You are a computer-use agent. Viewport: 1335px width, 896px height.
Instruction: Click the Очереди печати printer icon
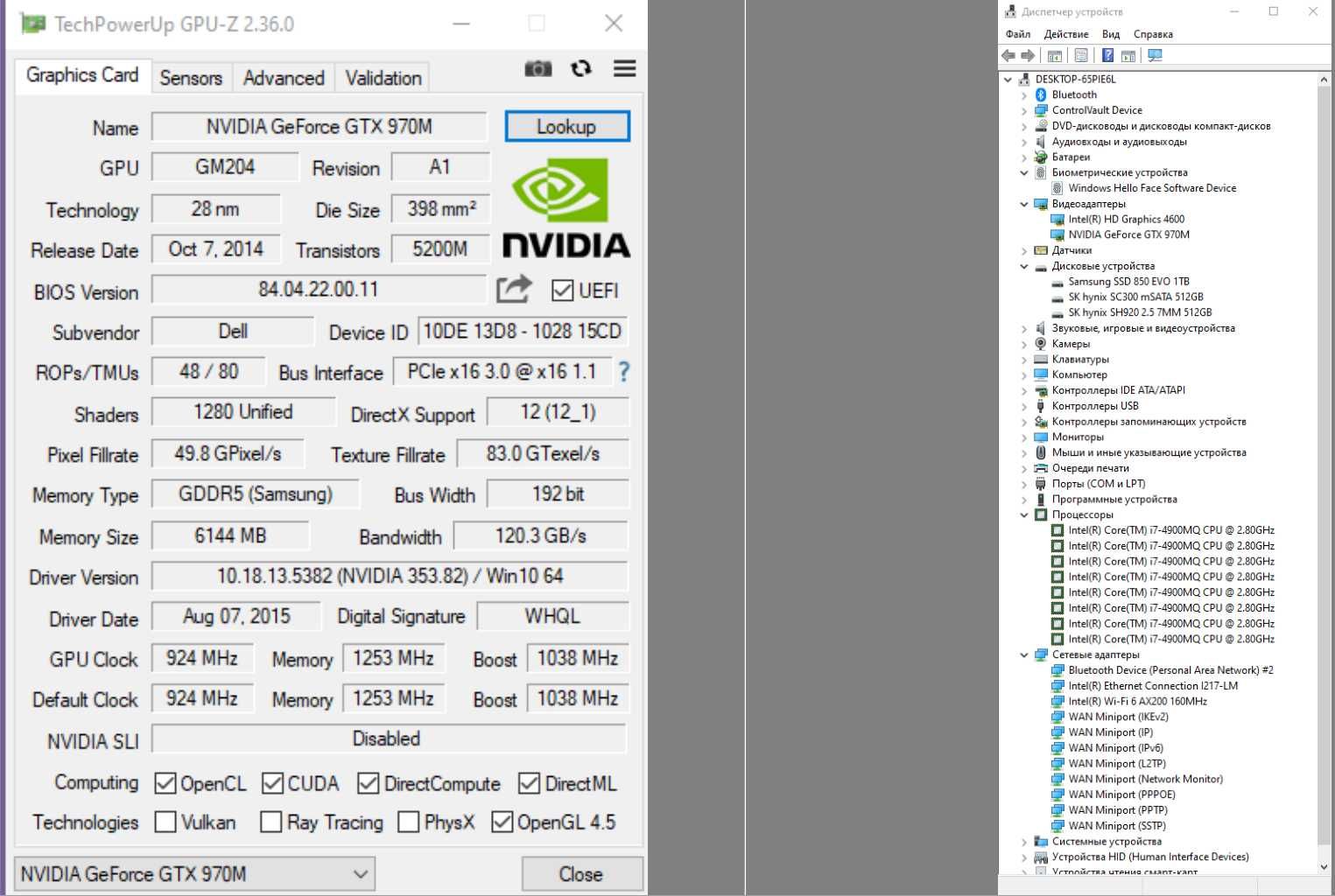coord(1041,468)
